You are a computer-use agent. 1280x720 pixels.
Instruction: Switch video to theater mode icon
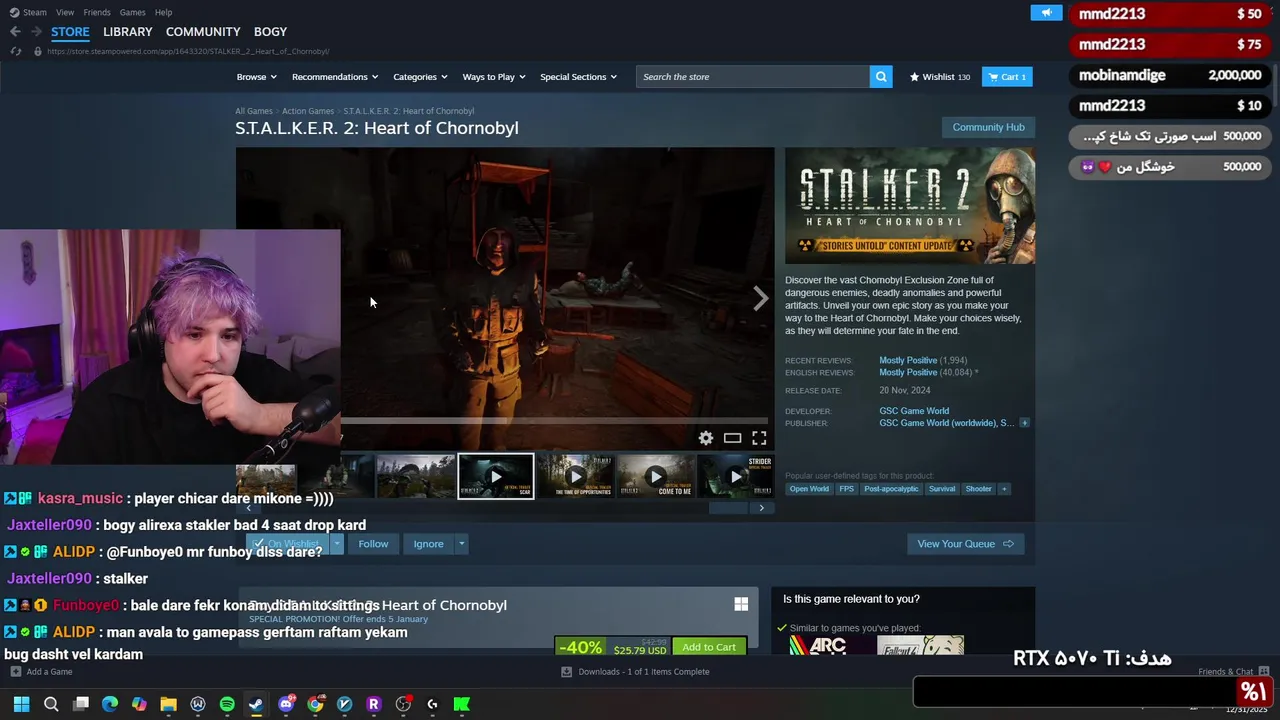pos(733,438)
